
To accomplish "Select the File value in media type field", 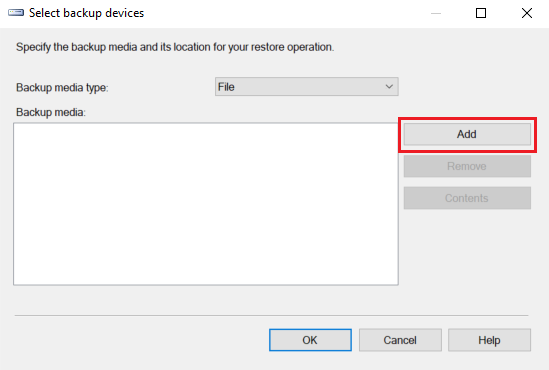I will 226,87.
